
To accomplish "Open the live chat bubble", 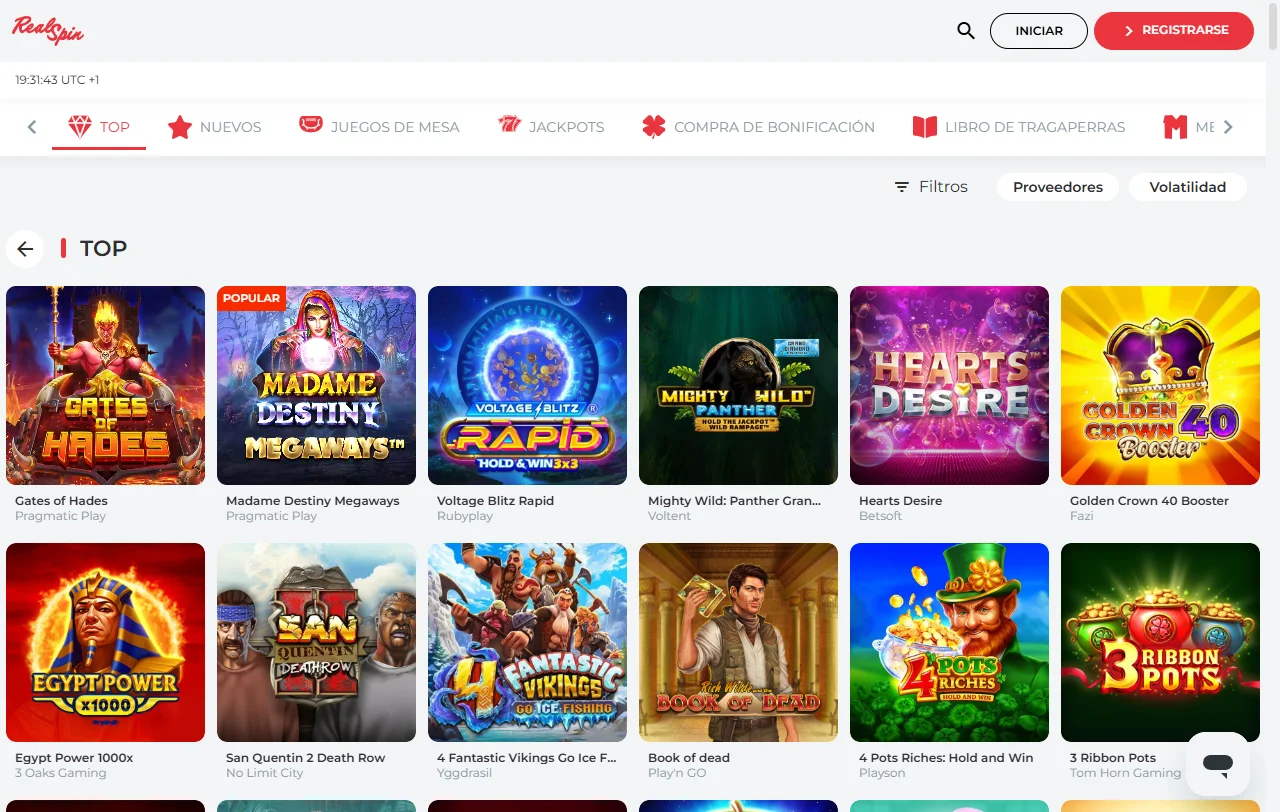I will 1218,764.
